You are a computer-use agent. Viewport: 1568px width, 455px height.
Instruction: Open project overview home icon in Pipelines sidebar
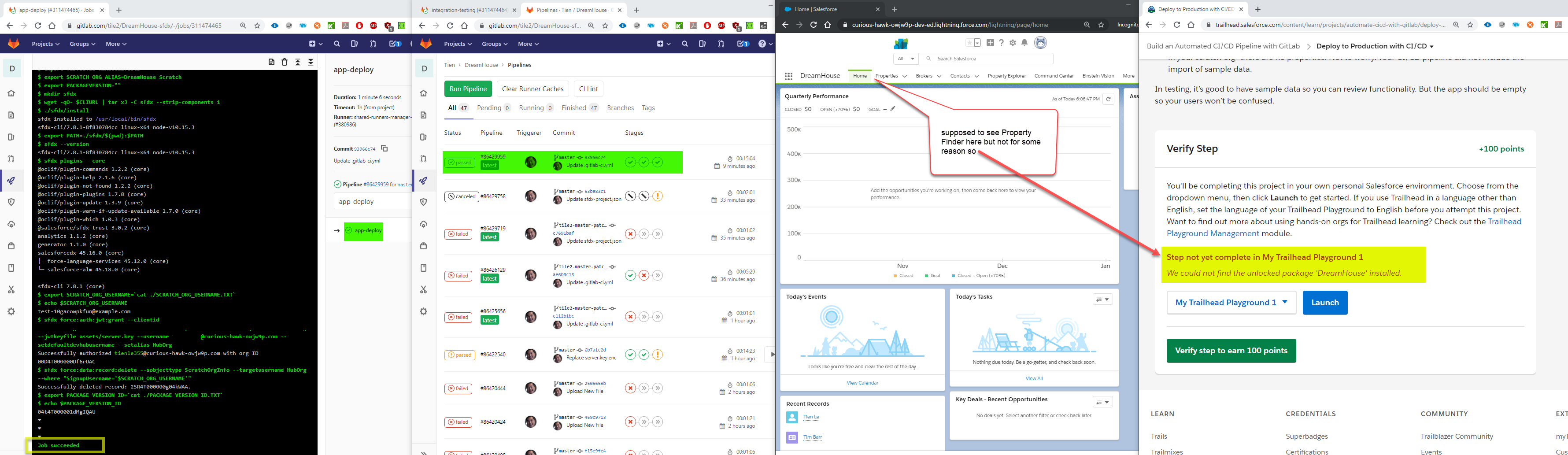tap(424, 93)
